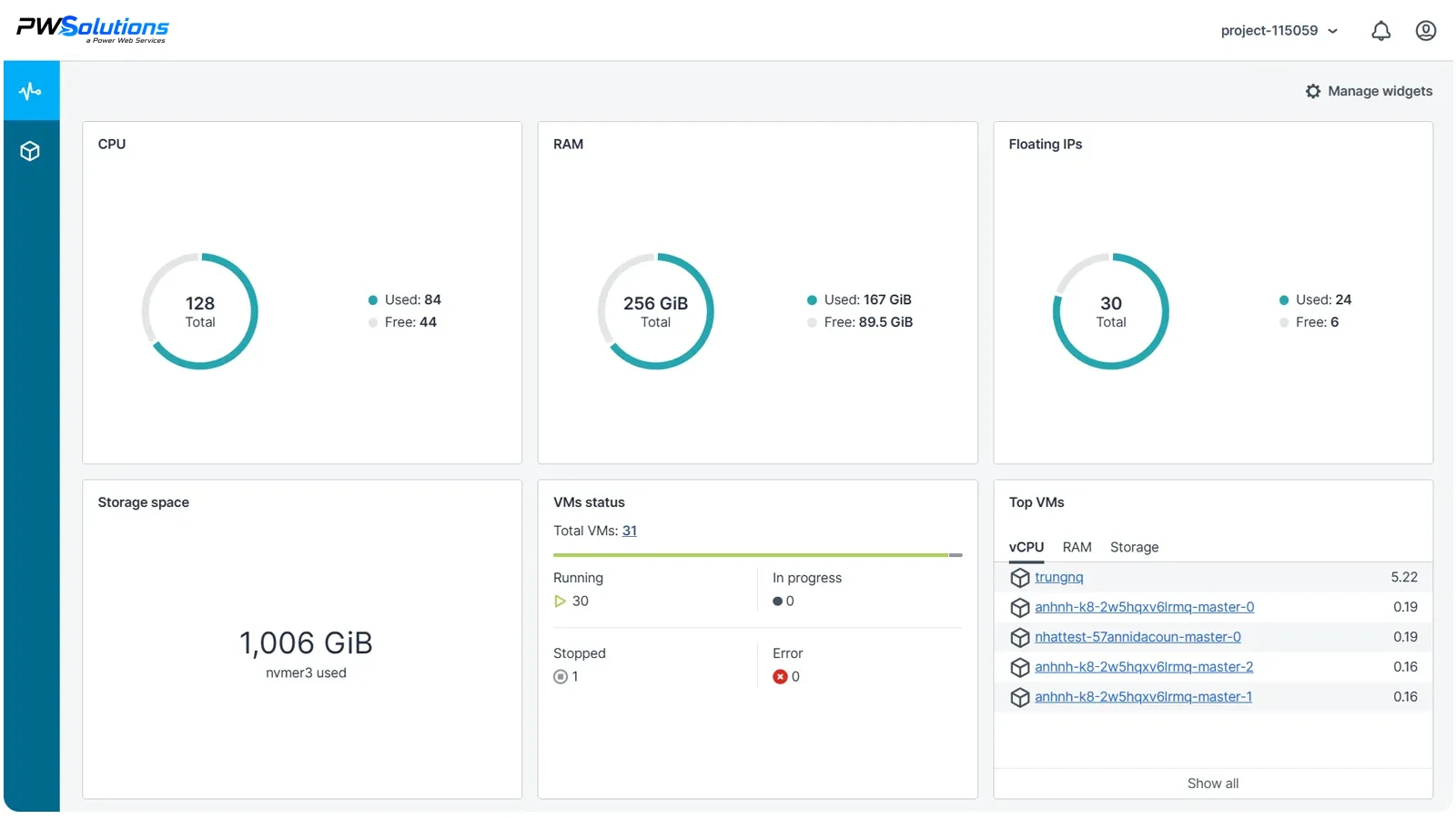Image resolution: width=1456 pixels, height=819 pixels.
Task: Click 'Used: 24' in Floating IPs widget
Action: pos(1323,300)
